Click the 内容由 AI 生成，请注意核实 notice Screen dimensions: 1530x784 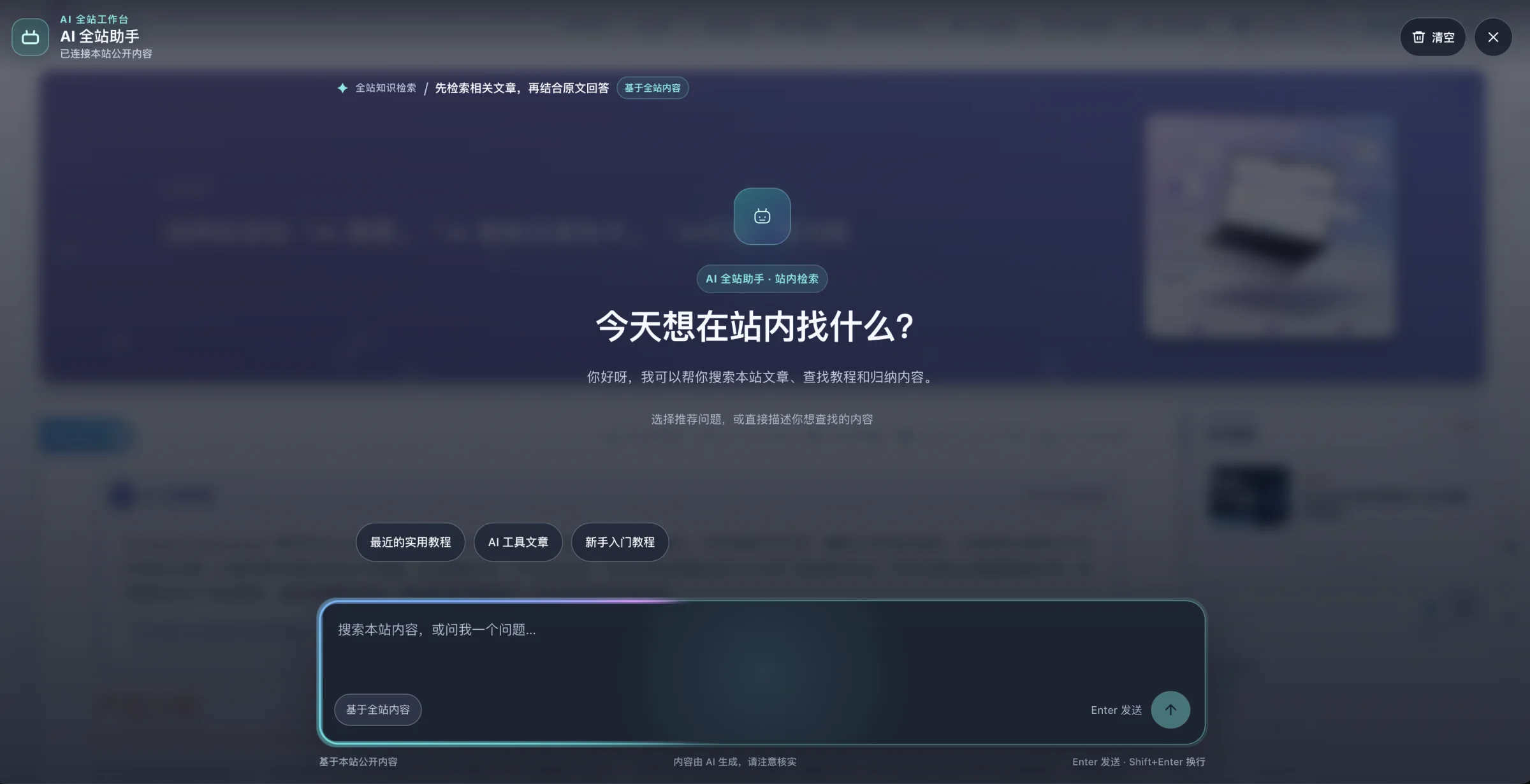(x=735, y=762)
